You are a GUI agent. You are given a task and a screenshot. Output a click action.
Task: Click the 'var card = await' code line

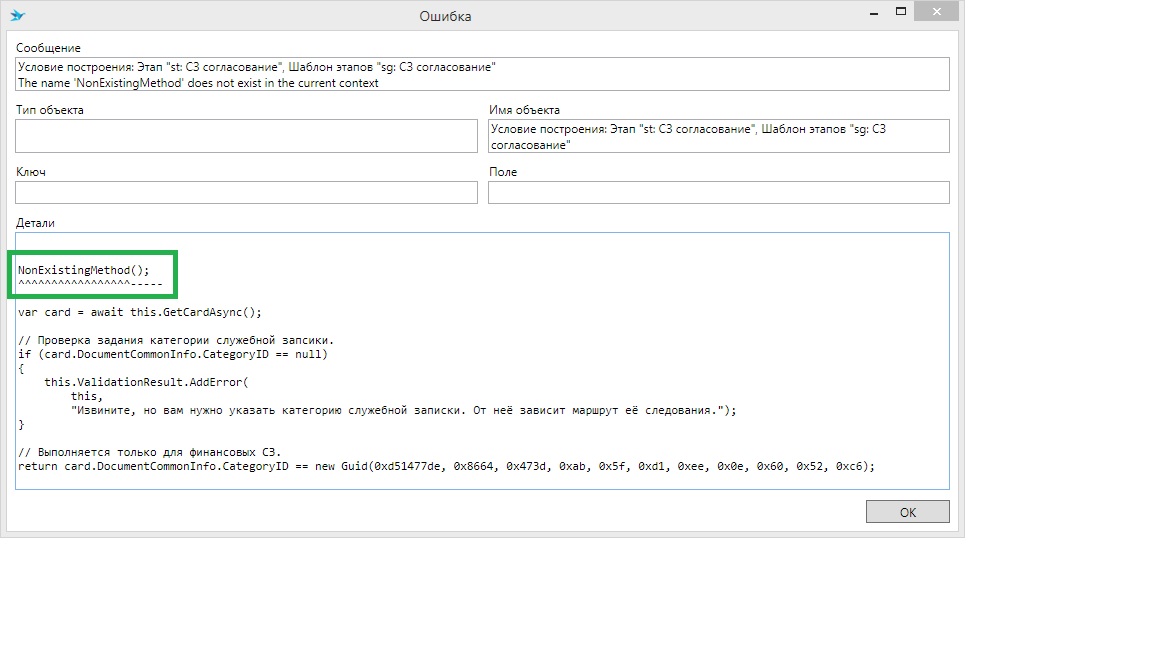click(x=139, y=312)
